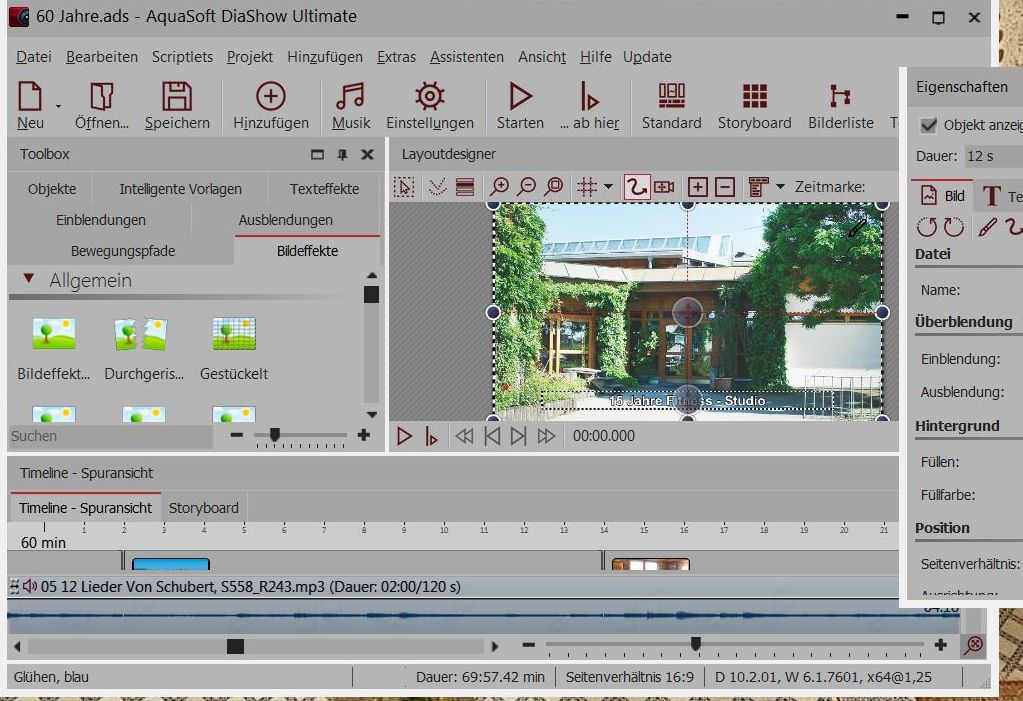
Task: Open the grid options dropdown arrow
Action: 608,187
